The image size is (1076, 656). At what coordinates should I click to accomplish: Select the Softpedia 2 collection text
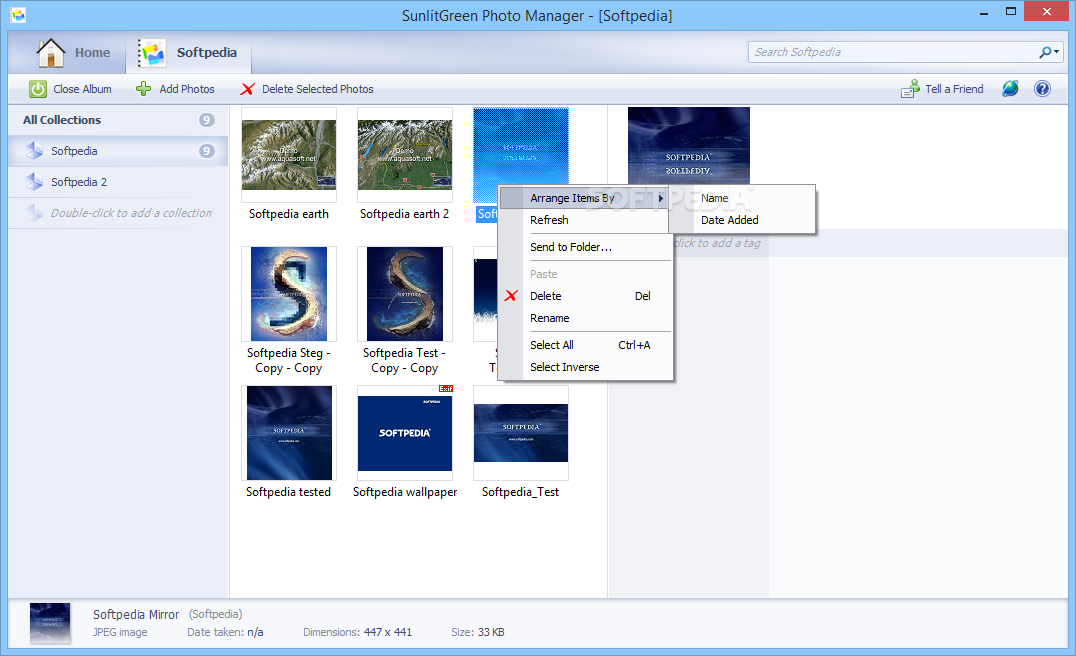point(79,182)
